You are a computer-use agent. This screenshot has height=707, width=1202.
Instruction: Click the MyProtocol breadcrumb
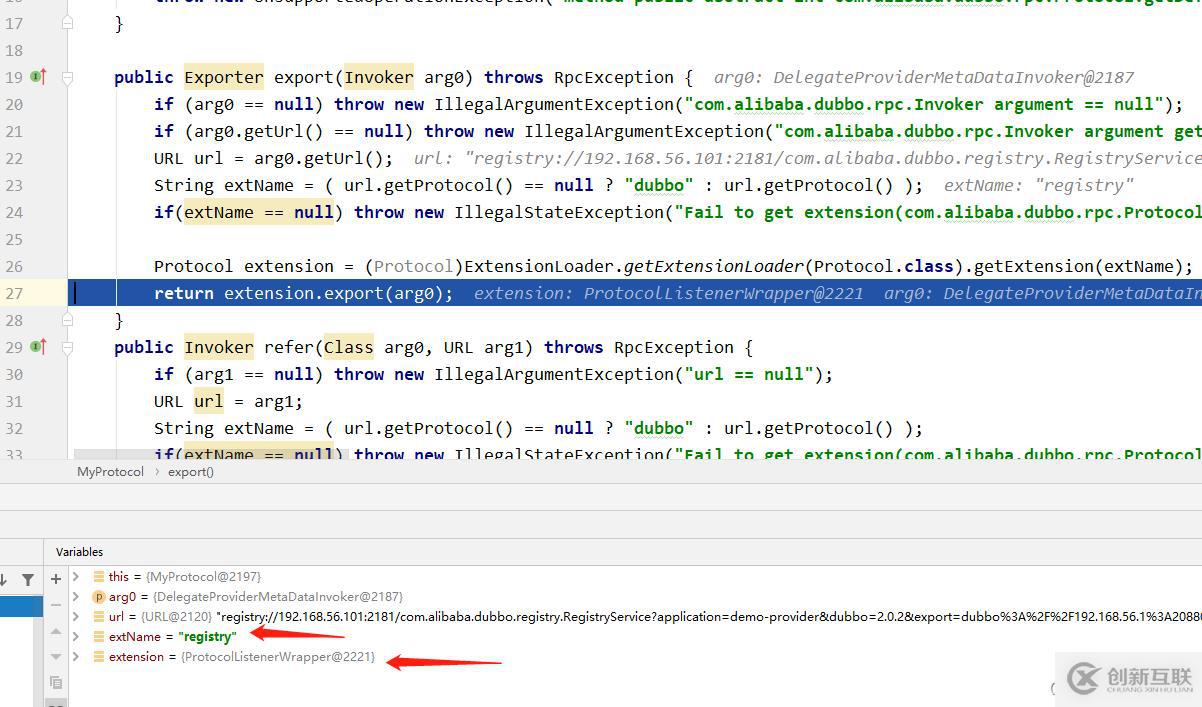[110, 472]
